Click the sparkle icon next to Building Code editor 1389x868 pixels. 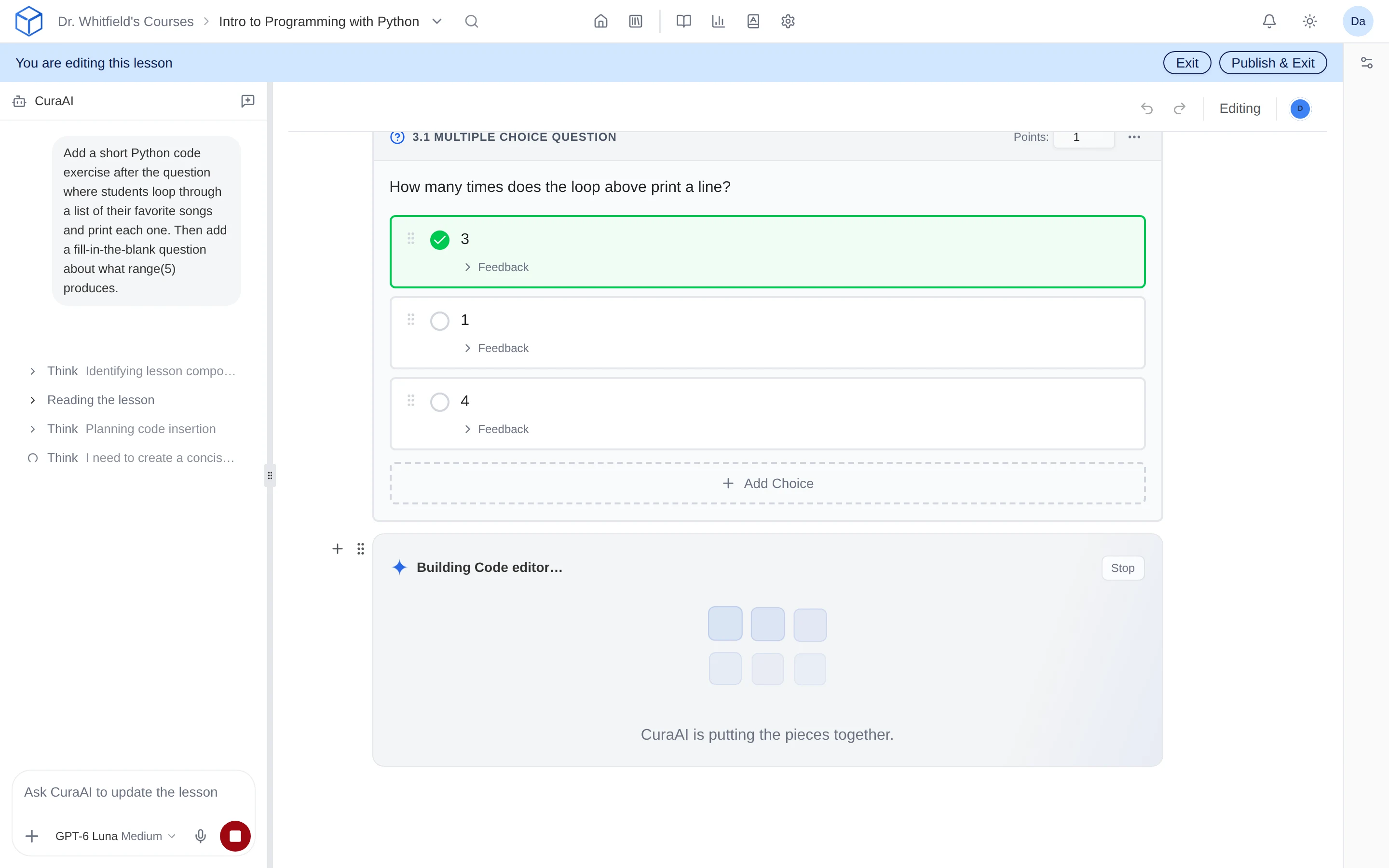399,567
